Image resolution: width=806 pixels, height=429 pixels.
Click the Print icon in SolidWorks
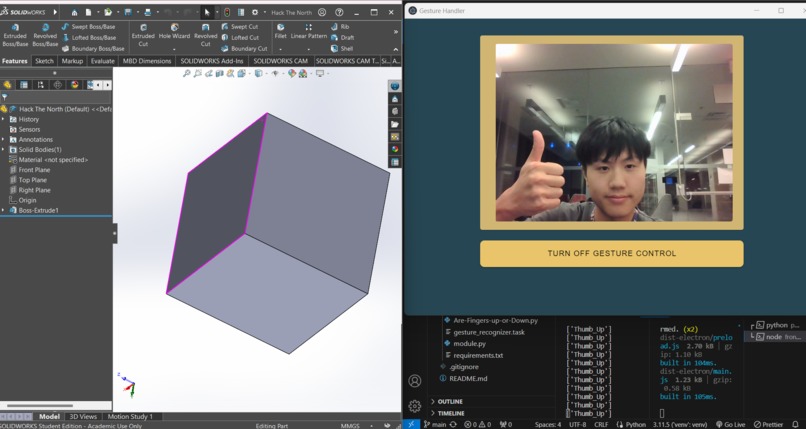(x=148, y=12)
